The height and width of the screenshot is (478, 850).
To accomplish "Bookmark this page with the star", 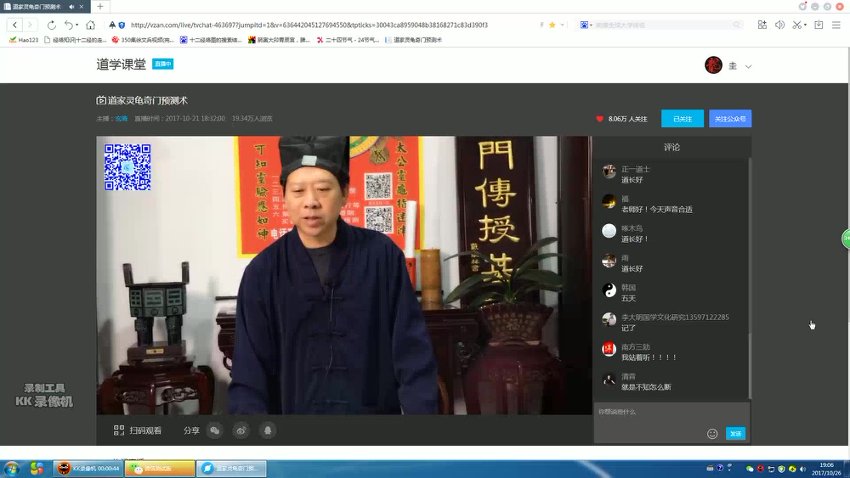I will click(552, 25).
